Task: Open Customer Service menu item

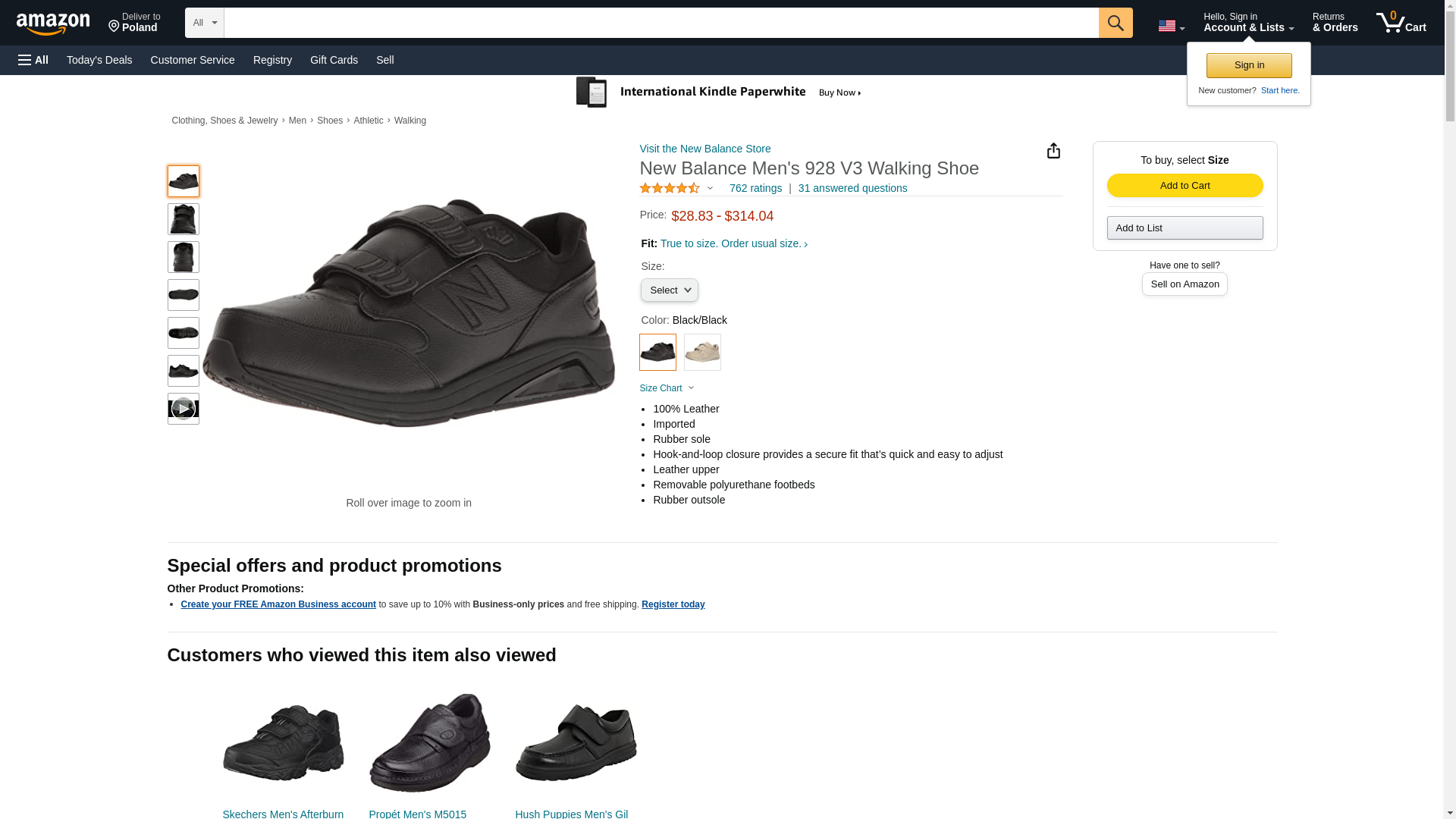Action: coord(193,60)
